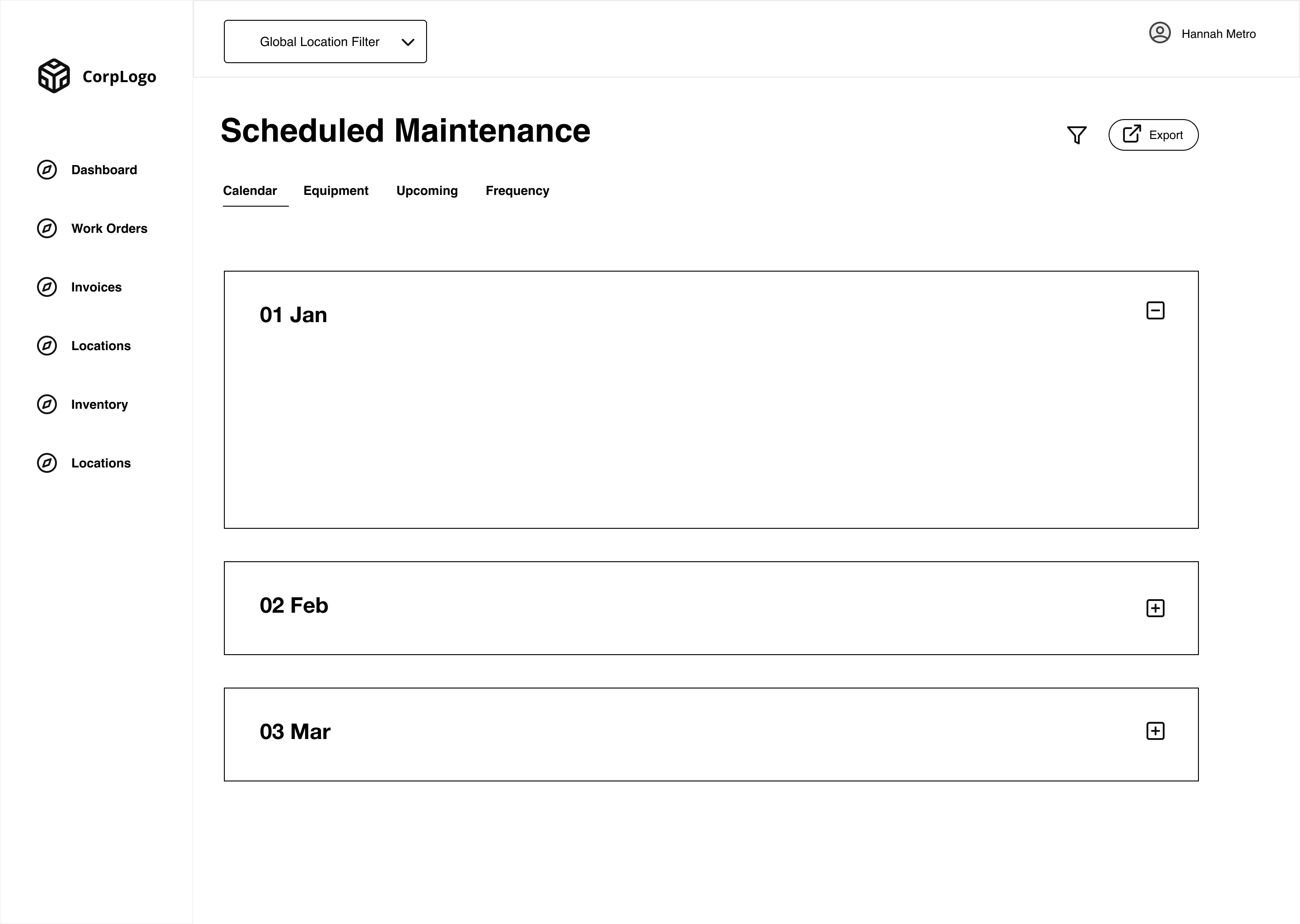1300x924 pixels.
Task: Switch to the Equipment tab
Action: click(x=336, y=190)
